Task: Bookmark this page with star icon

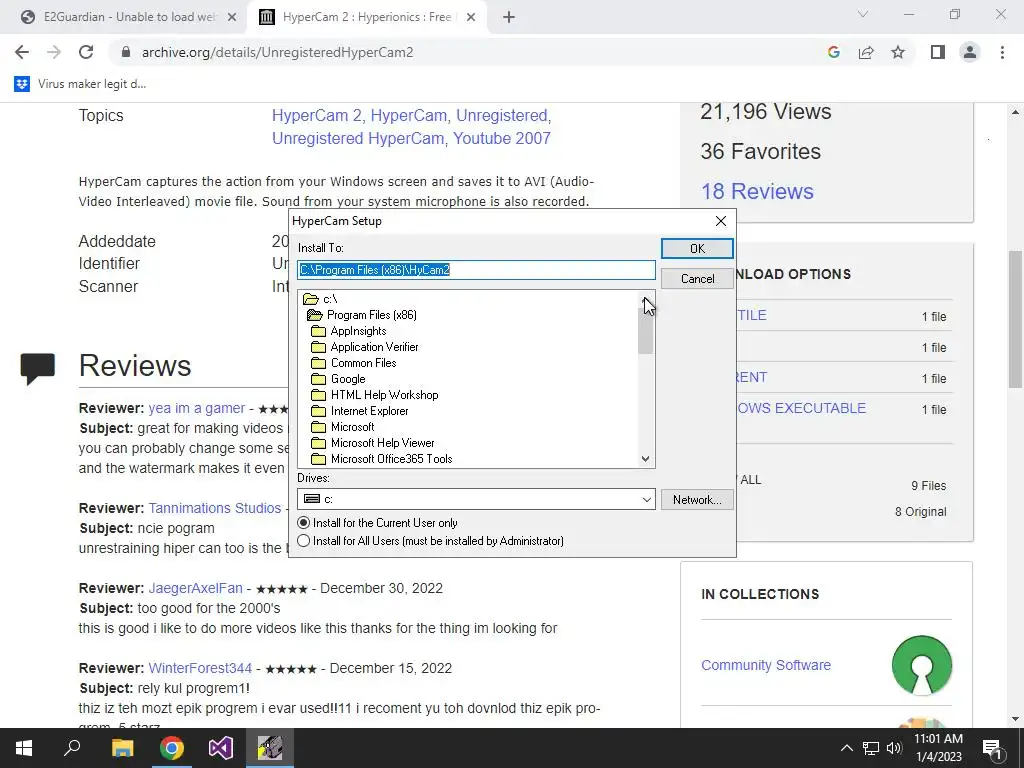Action: pyautogui.click(x=898, y=52)
